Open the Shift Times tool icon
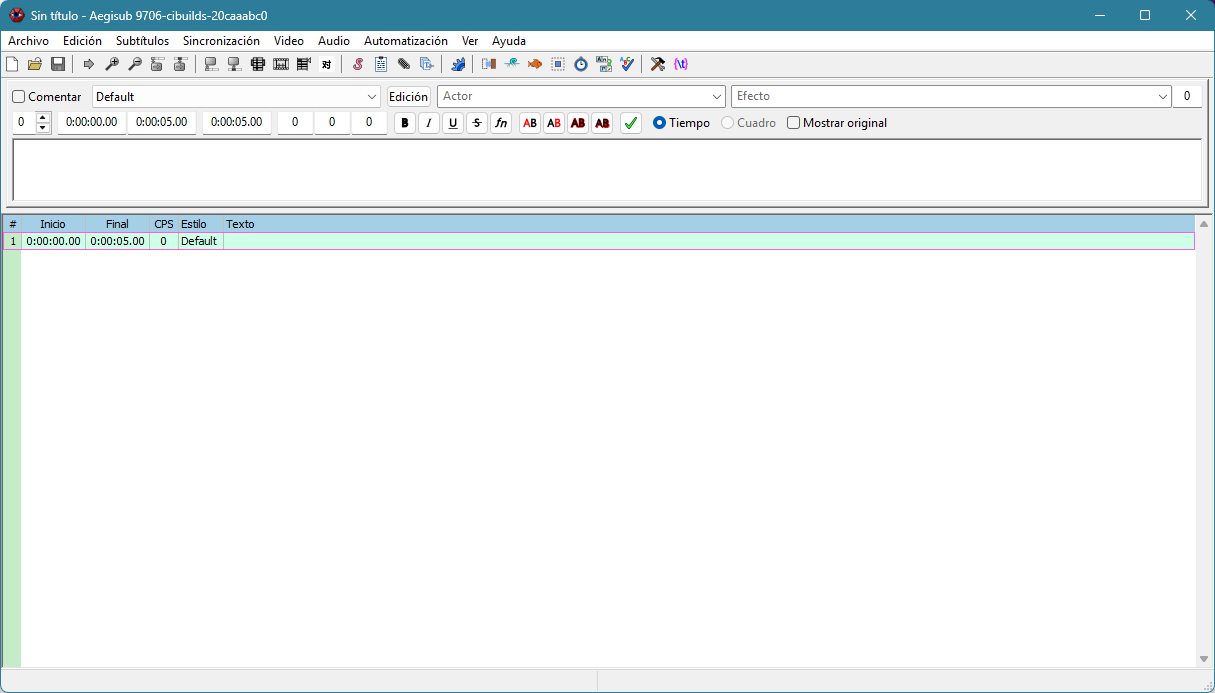The image size is (1215, 693). [488, 64]
